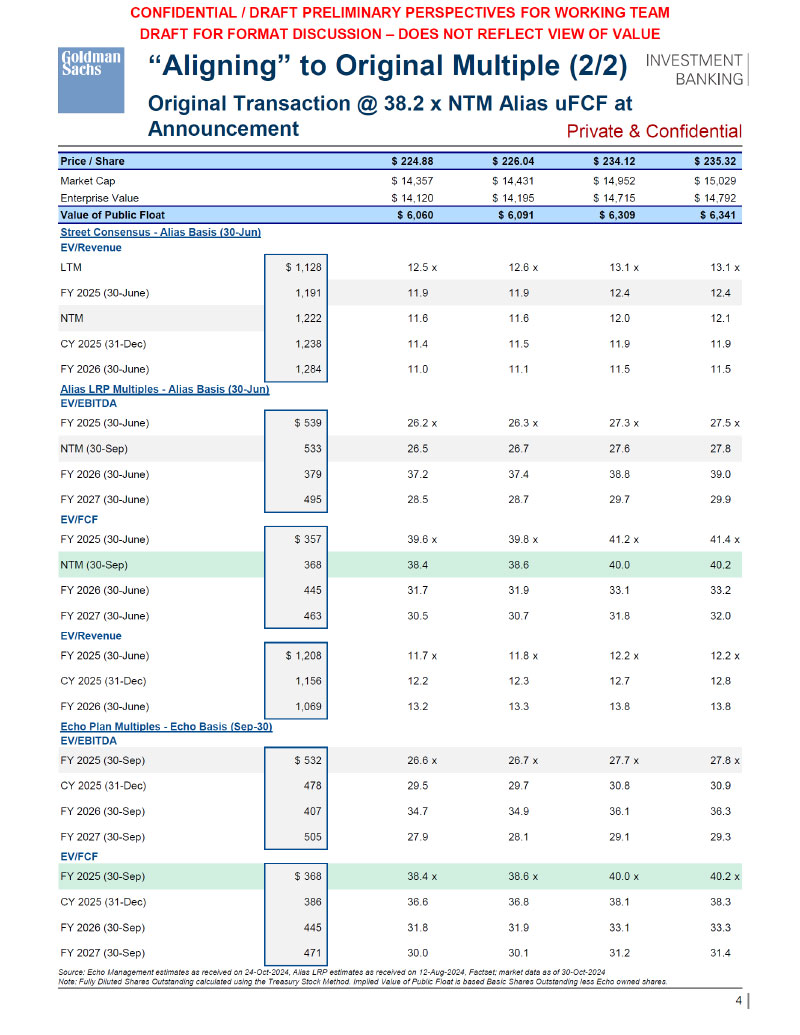Click the 'Private & Confidential' red text

click(x=654, y=131)
